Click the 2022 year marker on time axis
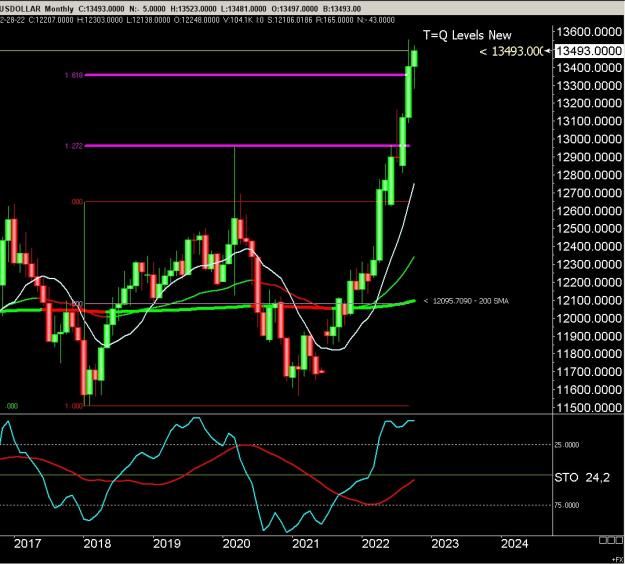 (375, 544)
